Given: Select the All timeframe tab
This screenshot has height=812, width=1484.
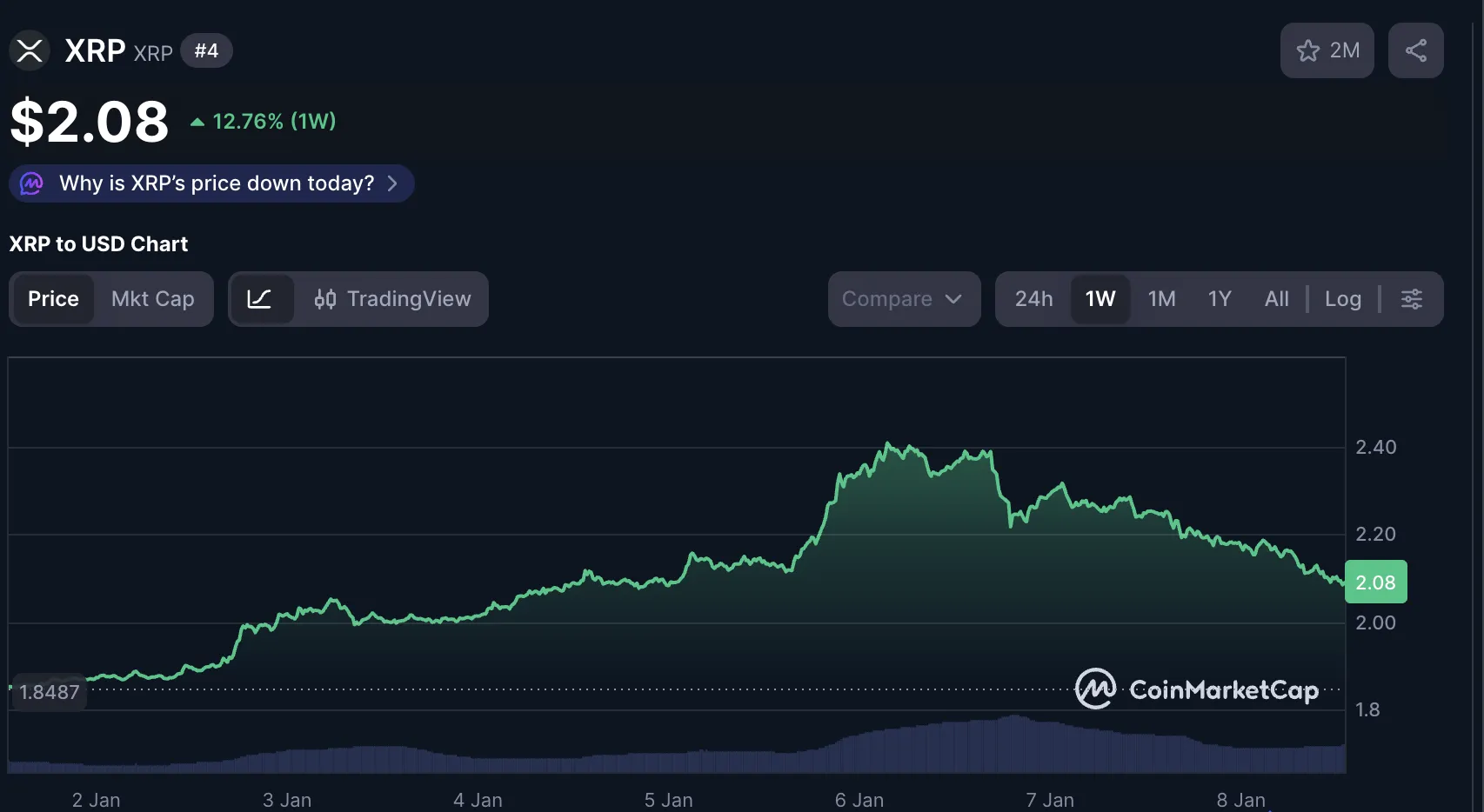Looking at the screenshot, I should [1275, 298].
